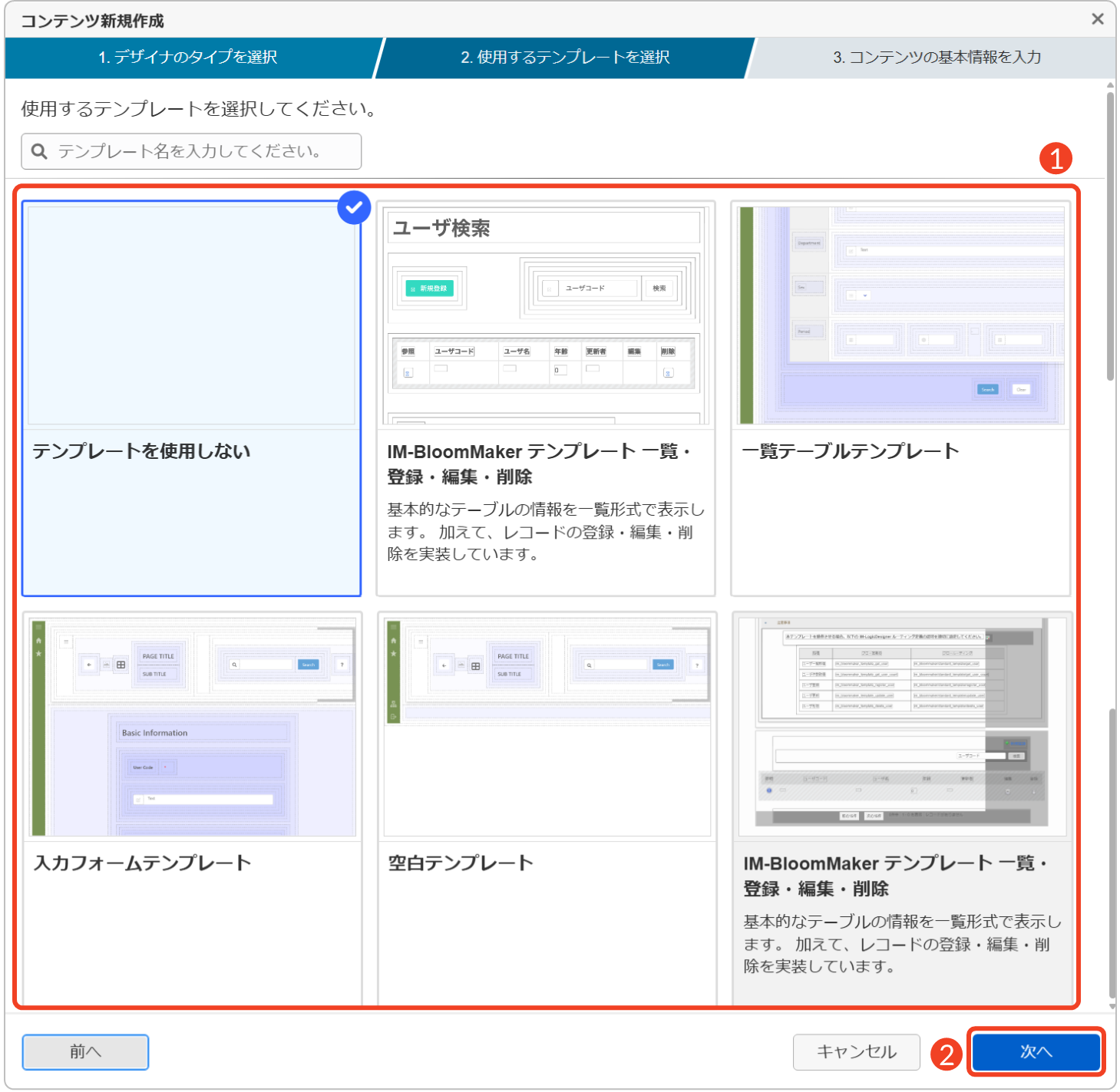This screenshot has width=1120, height=1092.
Task: Click the 空白テンプレート title label
Action: 460,863
